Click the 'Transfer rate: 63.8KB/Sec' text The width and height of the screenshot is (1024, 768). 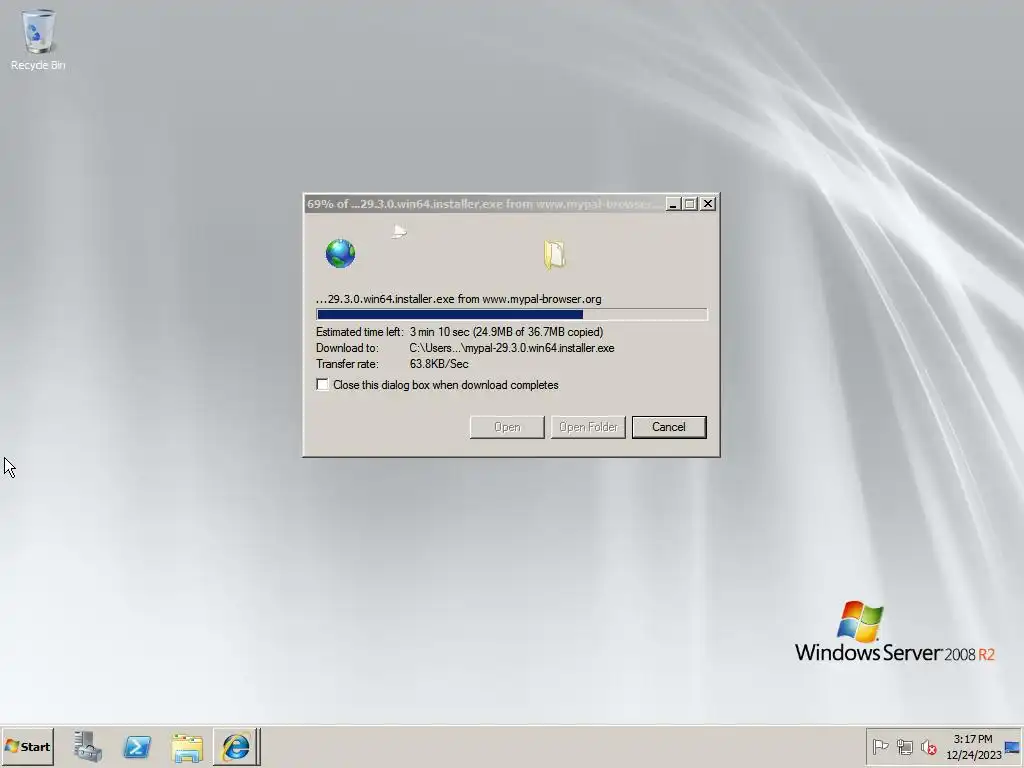(x=392, y=364)
